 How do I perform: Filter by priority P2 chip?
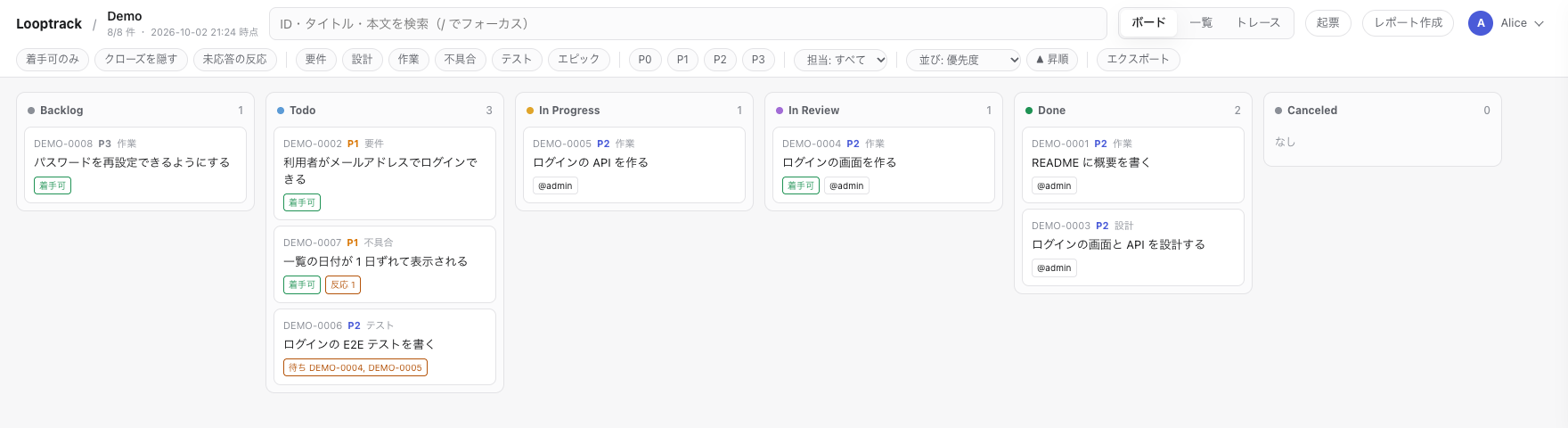click(x=720, y=60)
